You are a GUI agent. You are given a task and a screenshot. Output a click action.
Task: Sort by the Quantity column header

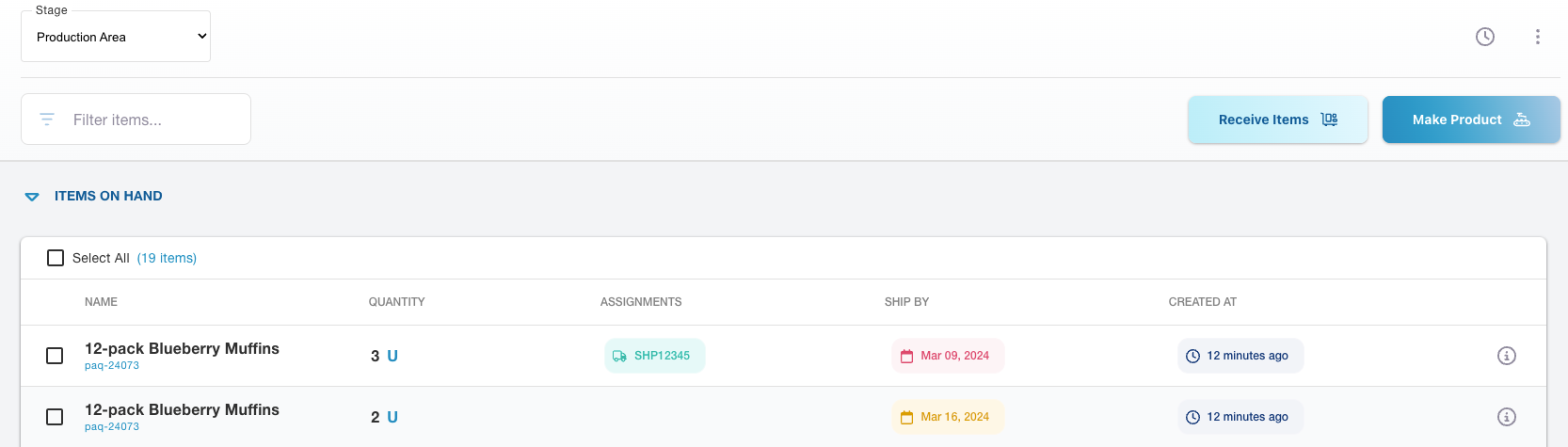pos(396,302)
